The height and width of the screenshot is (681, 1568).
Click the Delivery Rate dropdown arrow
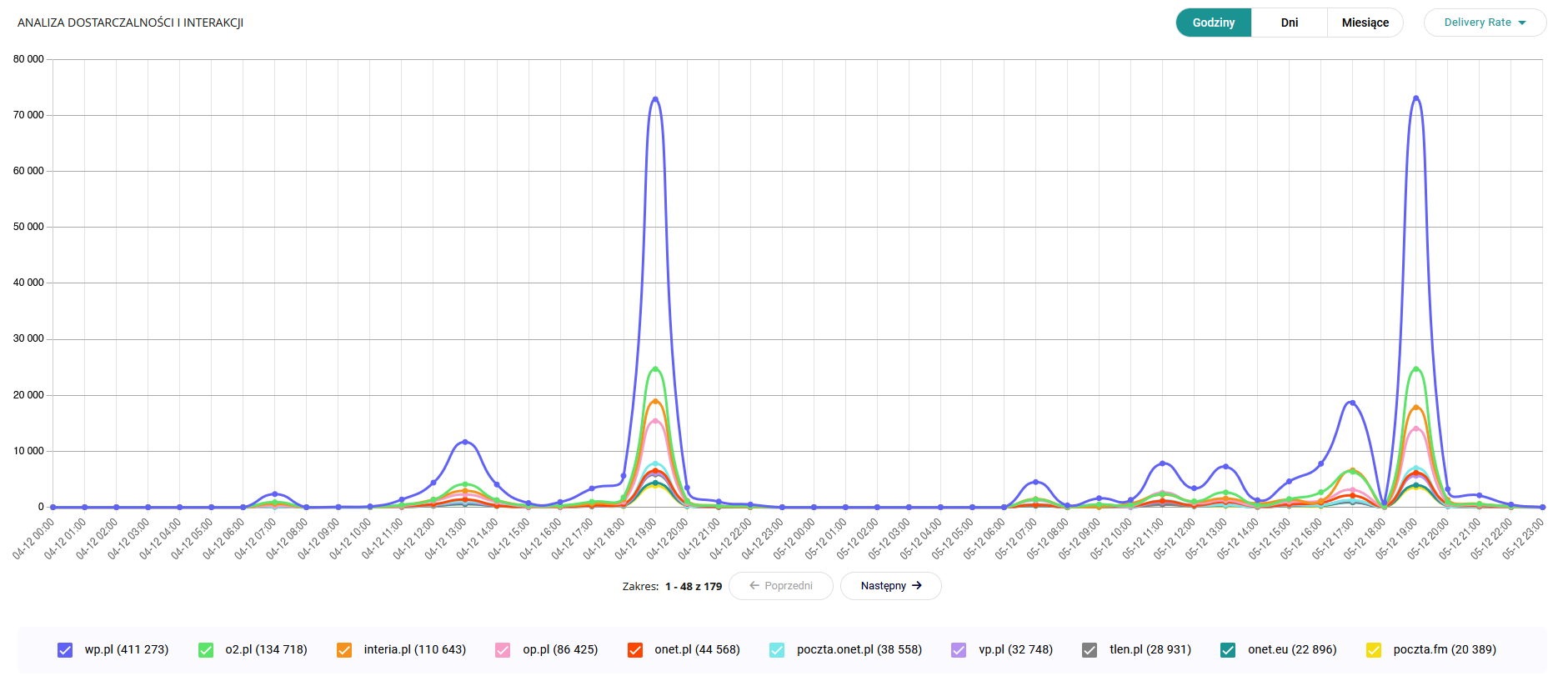(1522, 23)
